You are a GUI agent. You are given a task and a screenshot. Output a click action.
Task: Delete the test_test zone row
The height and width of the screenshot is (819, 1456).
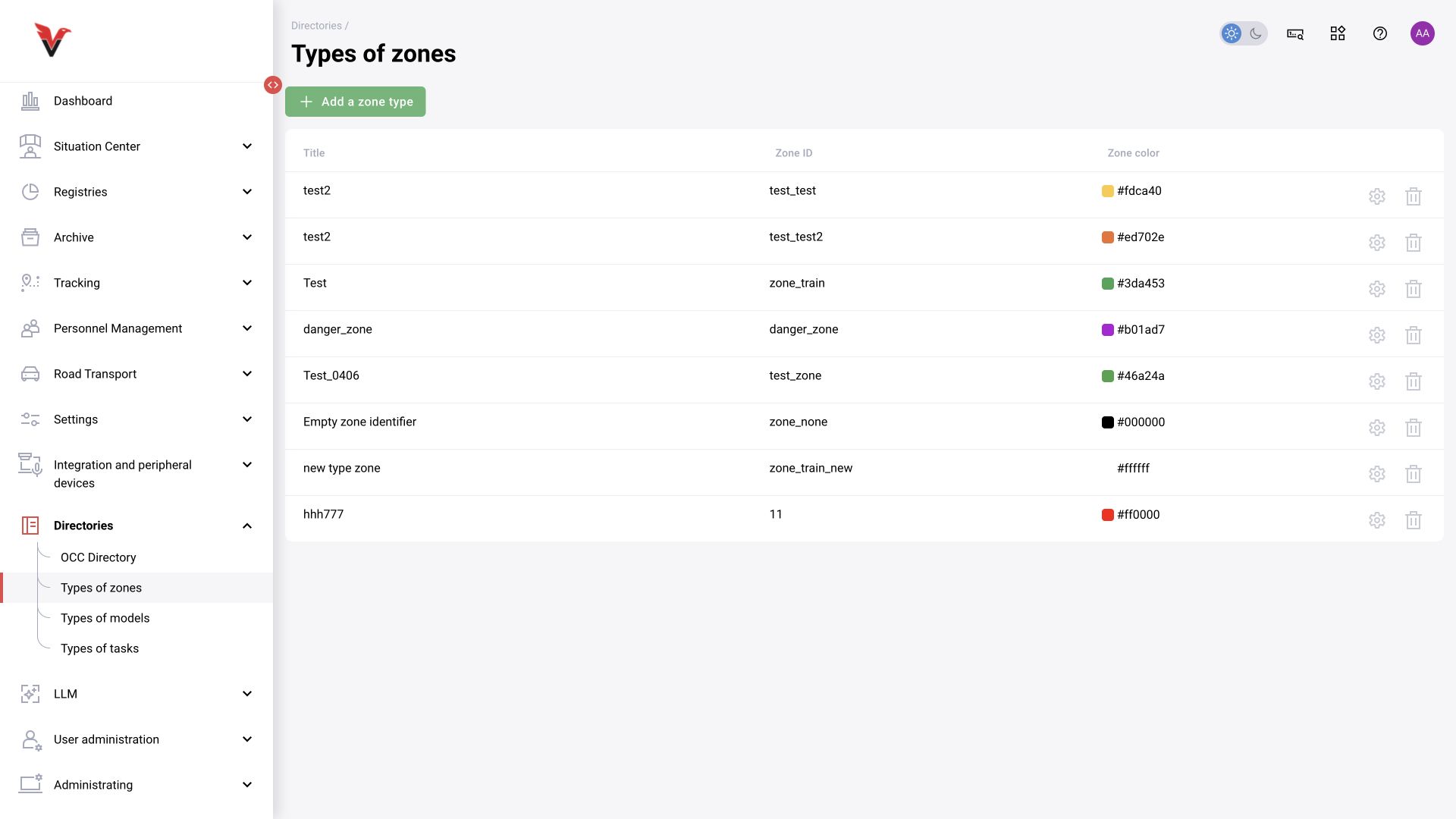1414,196
